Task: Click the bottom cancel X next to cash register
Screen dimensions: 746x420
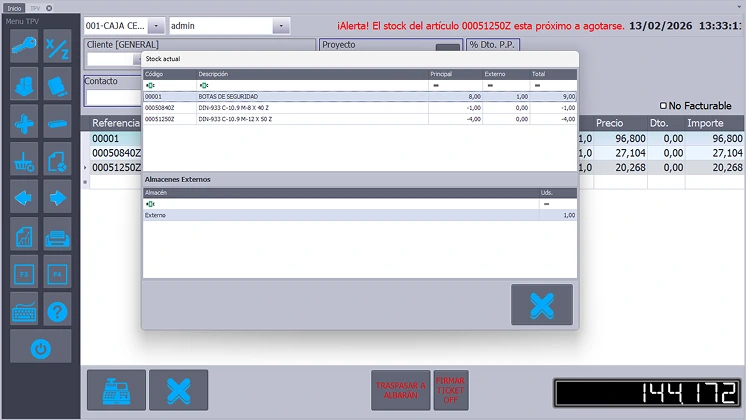Action: tap(178, 390)
